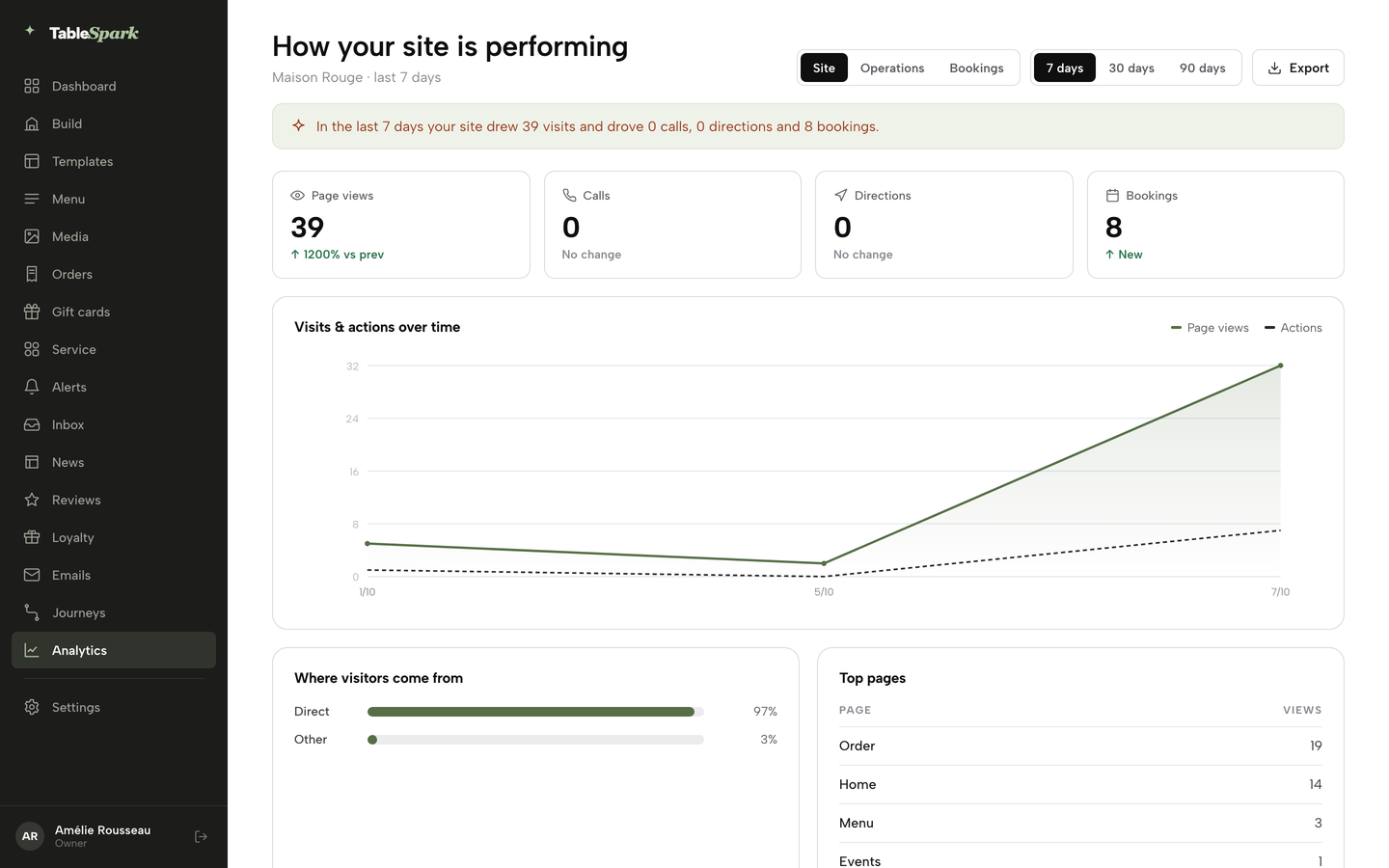
Task: Select the 7 days range
Action: coord(1065,68)
